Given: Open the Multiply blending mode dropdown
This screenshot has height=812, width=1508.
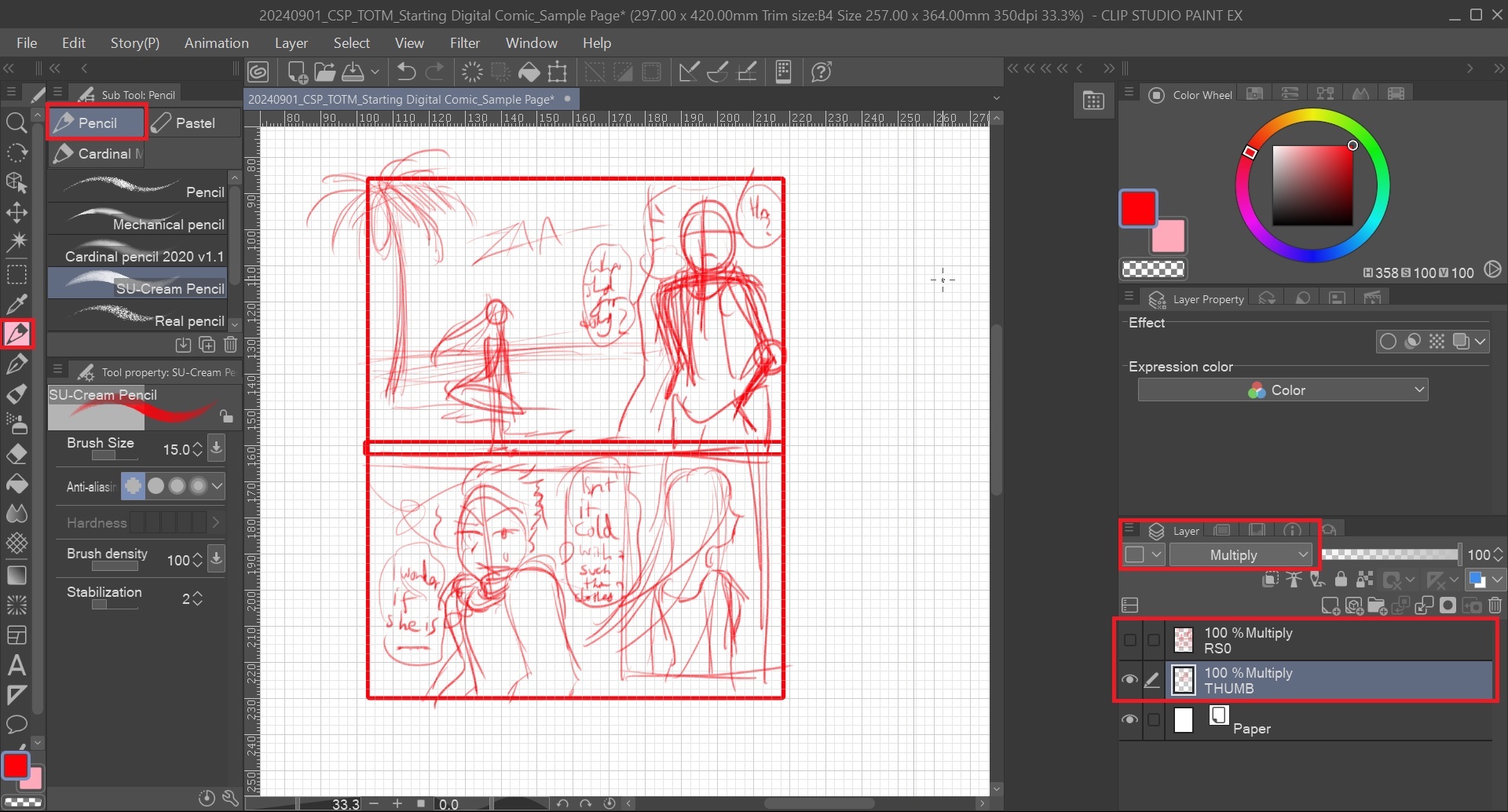Looking at the screenshot, I should pos(1240,555).
